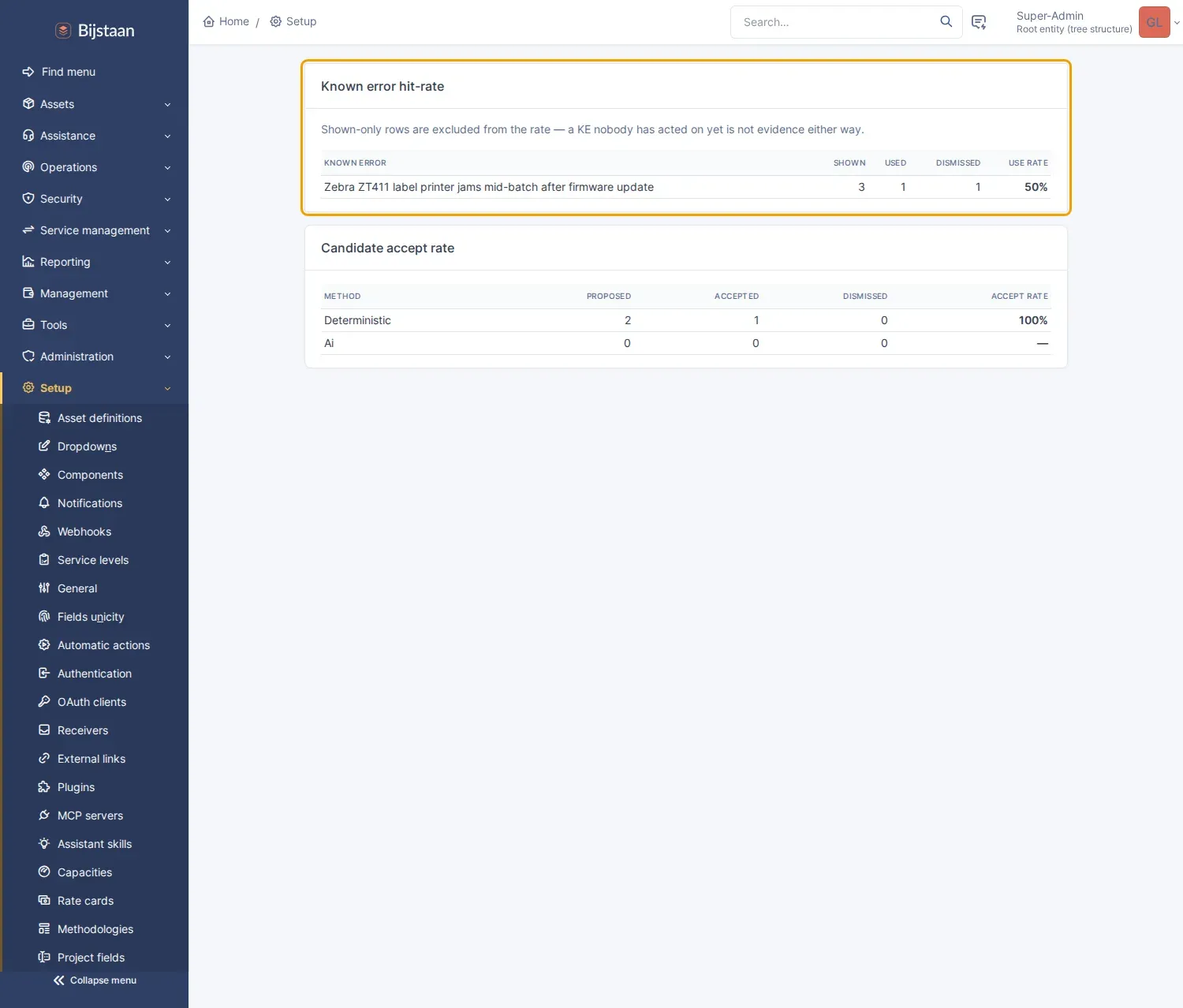Screen dimensions: 1183x1008
Task: Open the assistant chat icon in header
Action: pyautogui.click(x=979, y=22)
